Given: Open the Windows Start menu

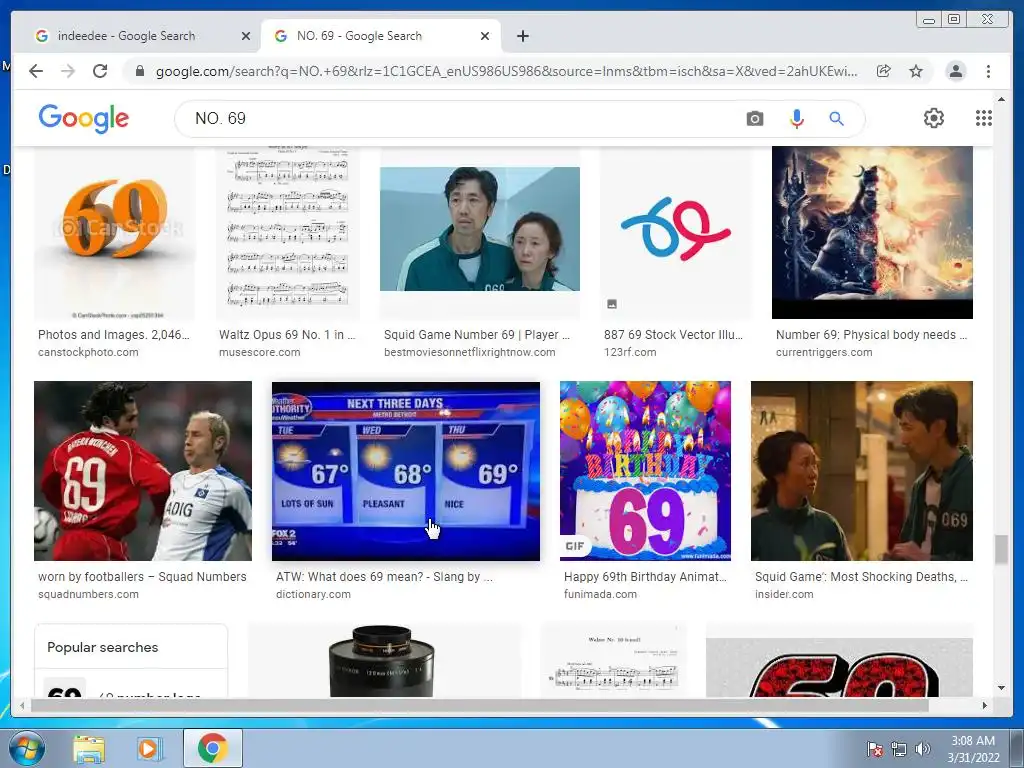Looking at the screenshot, I should pos(26,748).
